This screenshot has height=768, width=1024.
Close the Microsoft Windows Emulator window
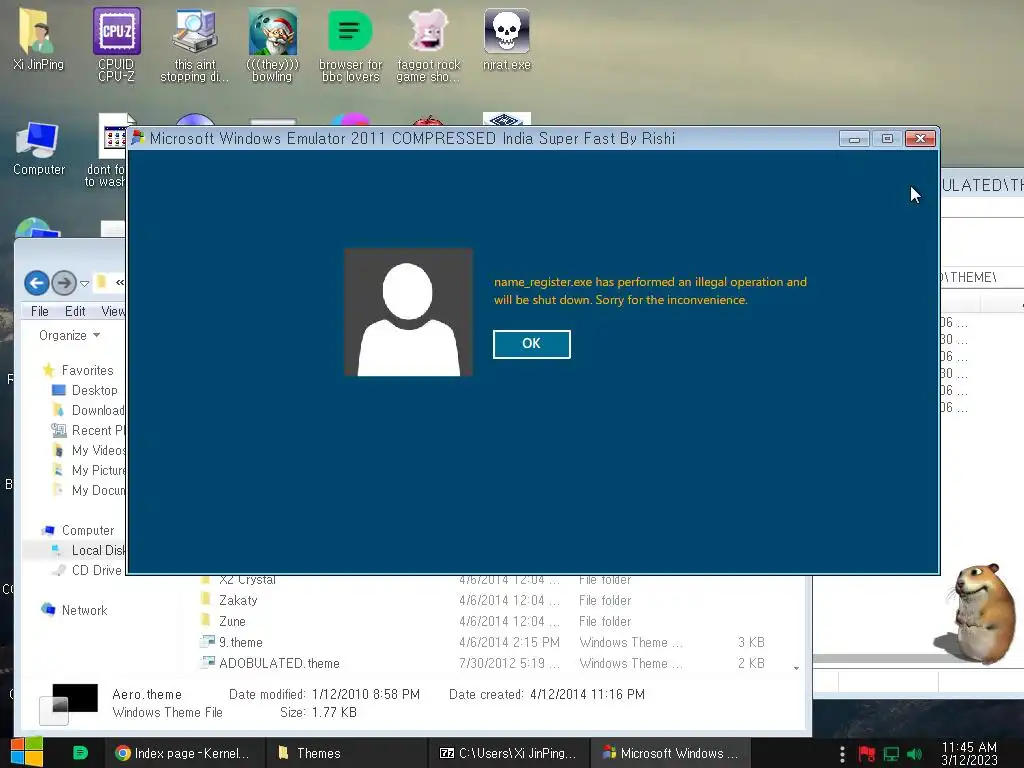[920, 138]
